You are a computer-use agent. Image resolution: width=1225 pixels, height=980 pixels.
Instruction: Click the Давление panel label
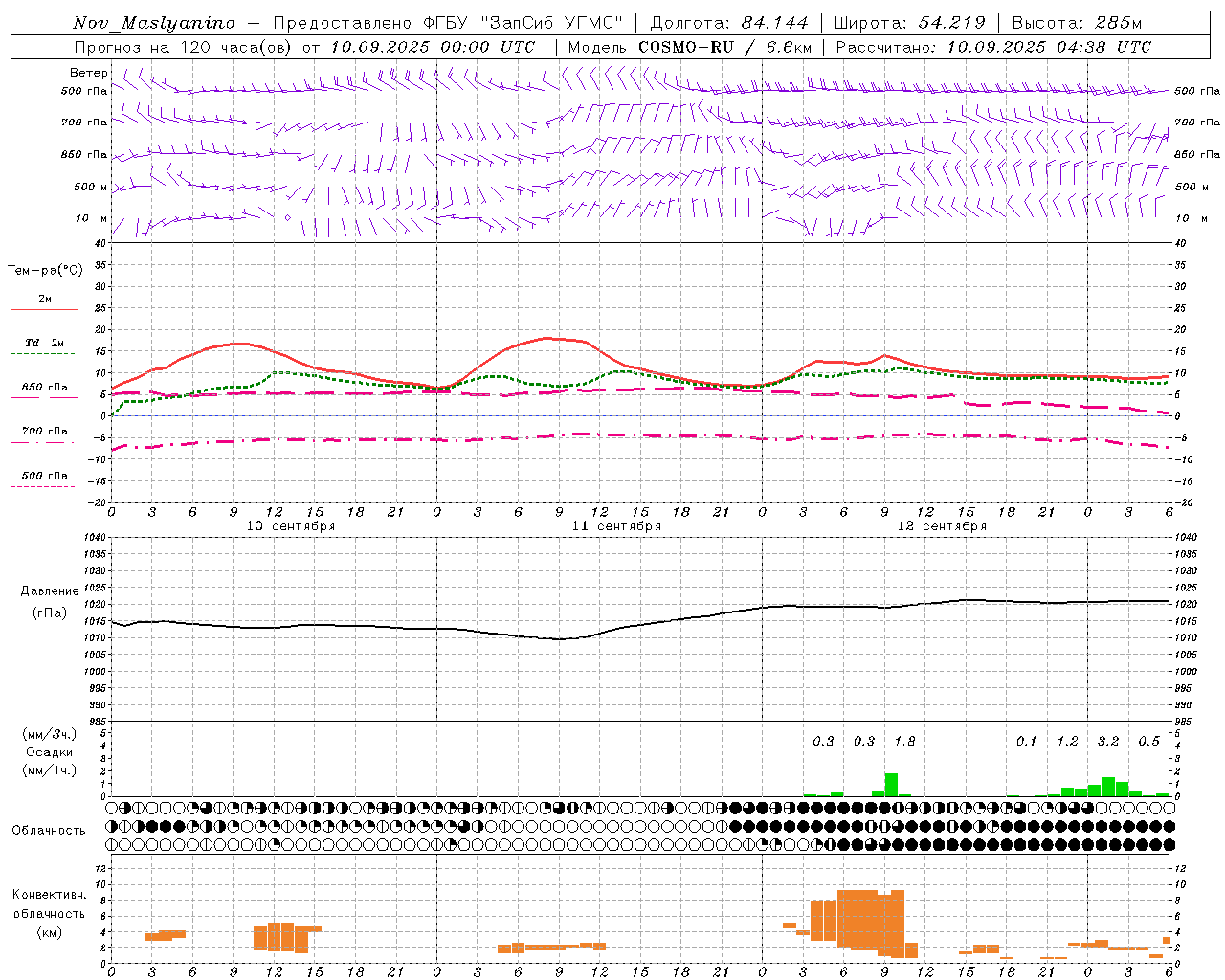[50, 591]
